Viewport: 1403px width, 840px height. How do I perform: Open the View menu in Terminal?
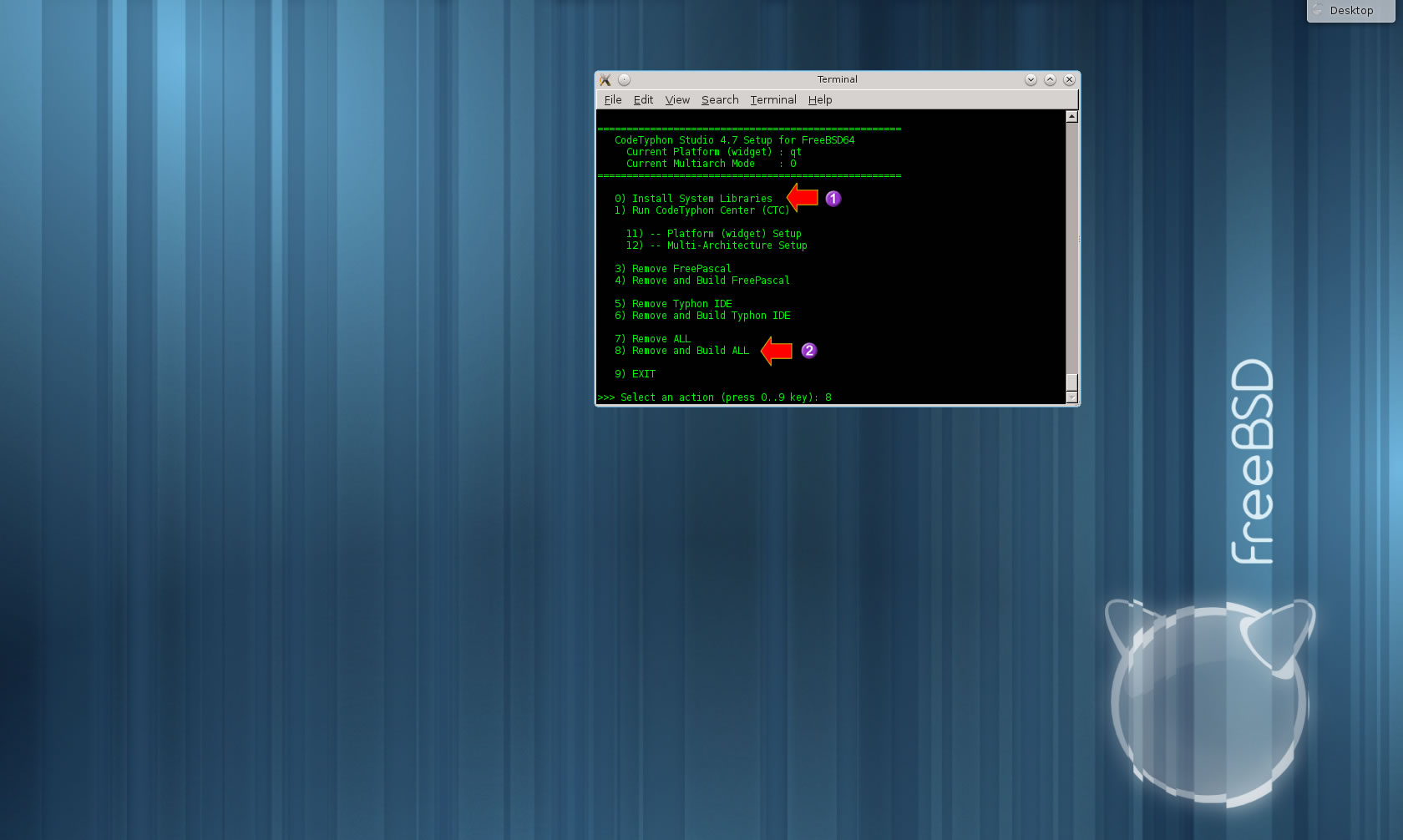point(677,99)
